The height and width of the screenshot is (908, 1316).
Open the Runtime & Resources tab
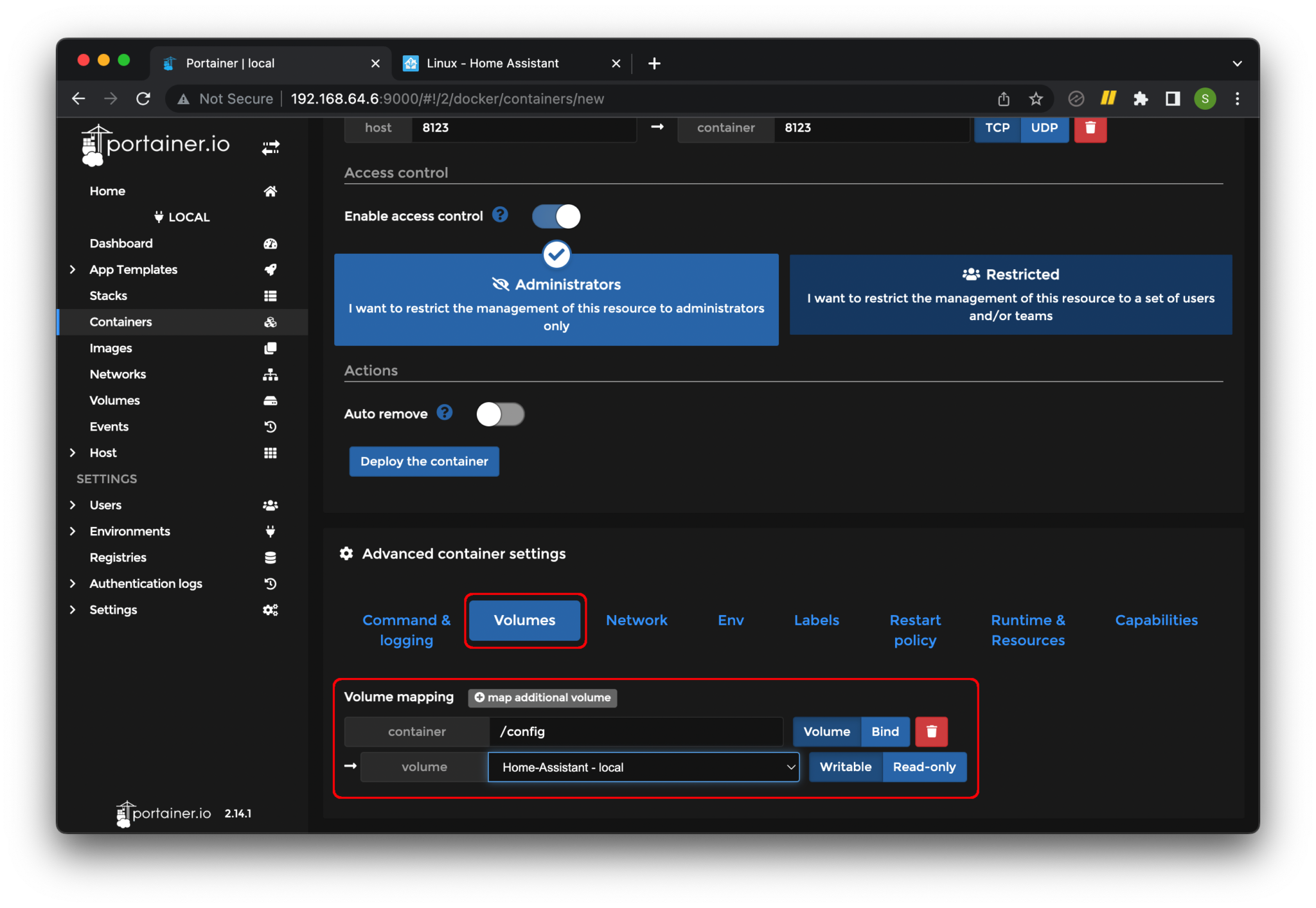pyautogui.click(x=1027, y=630)
